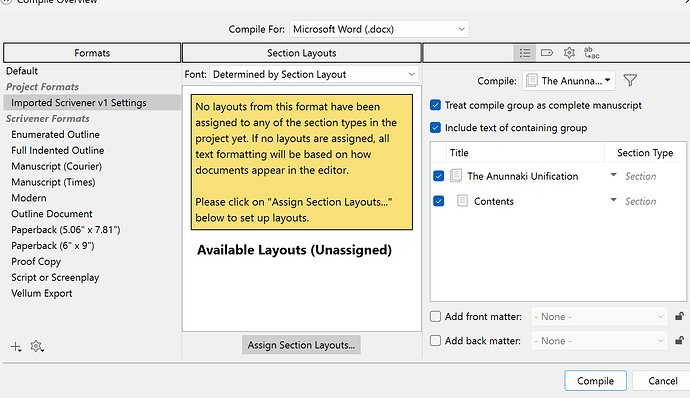Expand the Font dropdown
690x398 pixels.
[314, 74]
